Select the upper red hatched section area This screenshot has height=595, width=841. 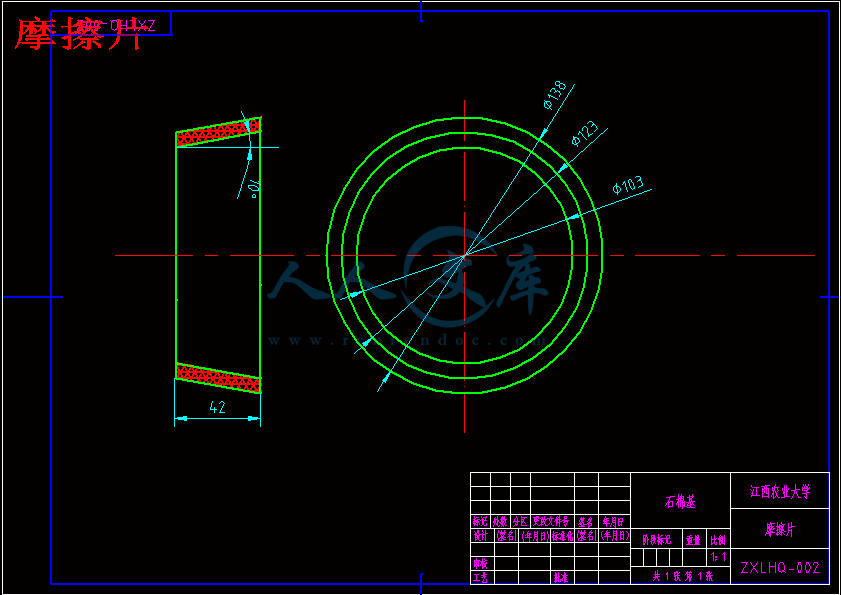click(218, 133)
